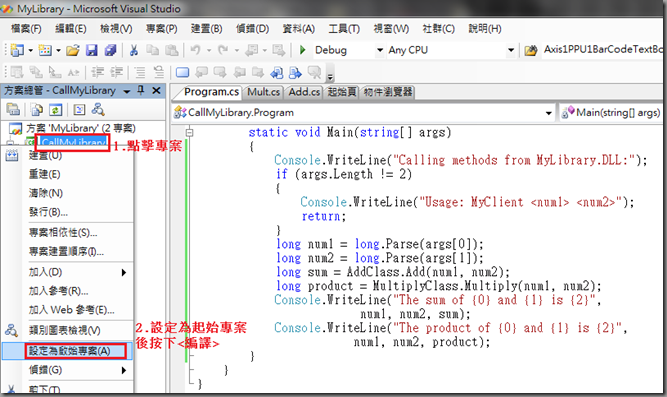Open the Solution Explorer window position dropdown
The image size is (667, 397).
point(127,91)
